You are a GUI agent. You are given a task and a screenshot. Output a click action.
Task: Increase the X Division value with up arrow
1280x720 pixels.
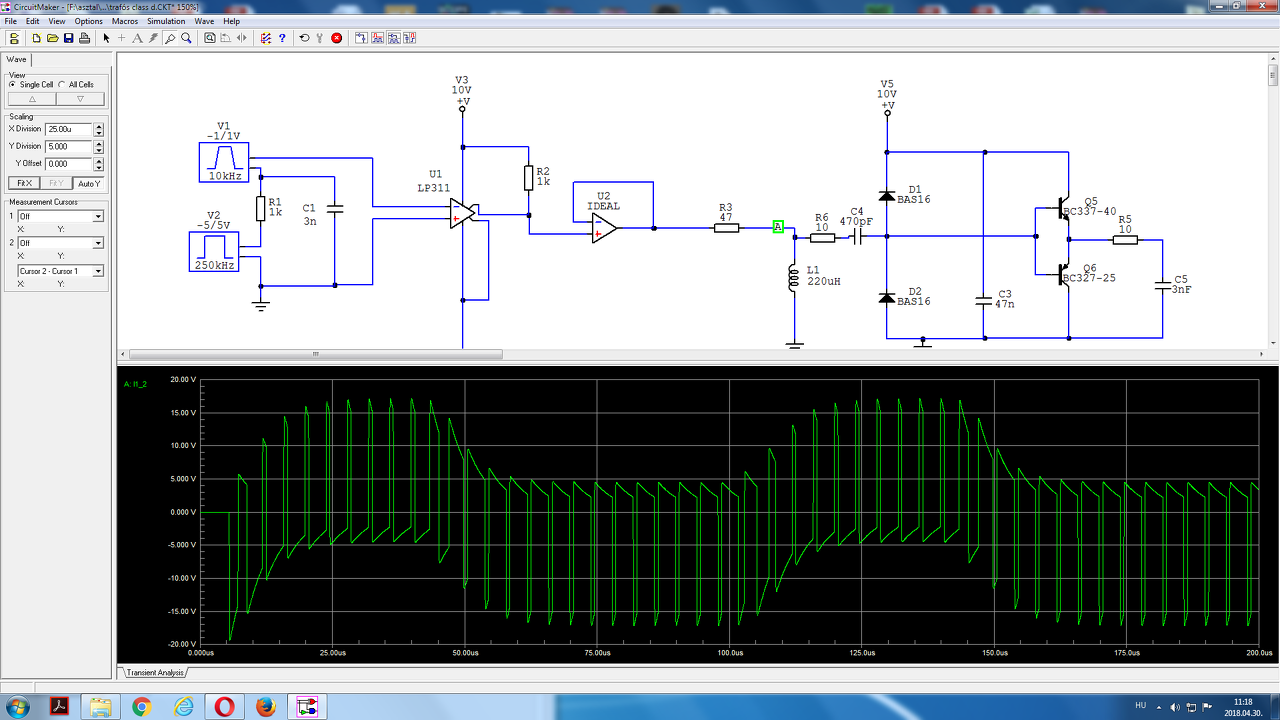pyautogui.click(x=99, y=126)
